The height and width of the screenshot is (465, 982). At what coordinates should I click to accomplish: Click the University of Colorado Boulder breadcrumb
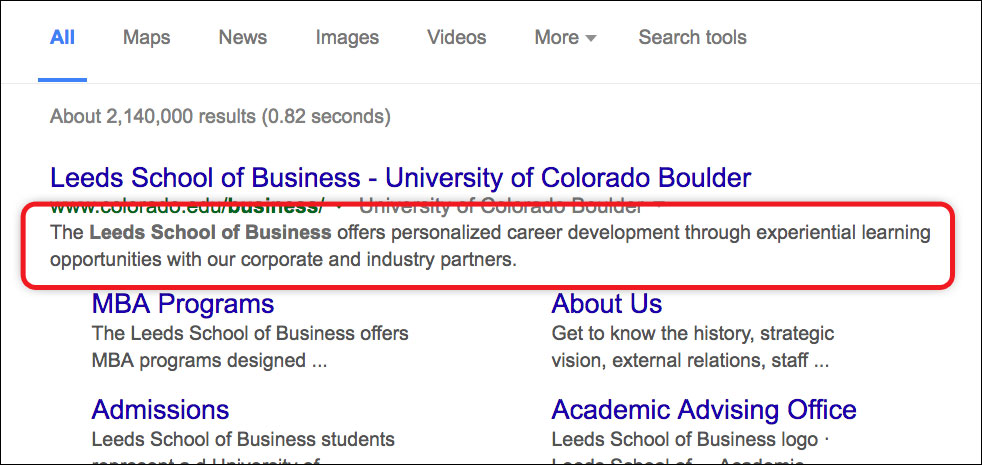[501, 205]
